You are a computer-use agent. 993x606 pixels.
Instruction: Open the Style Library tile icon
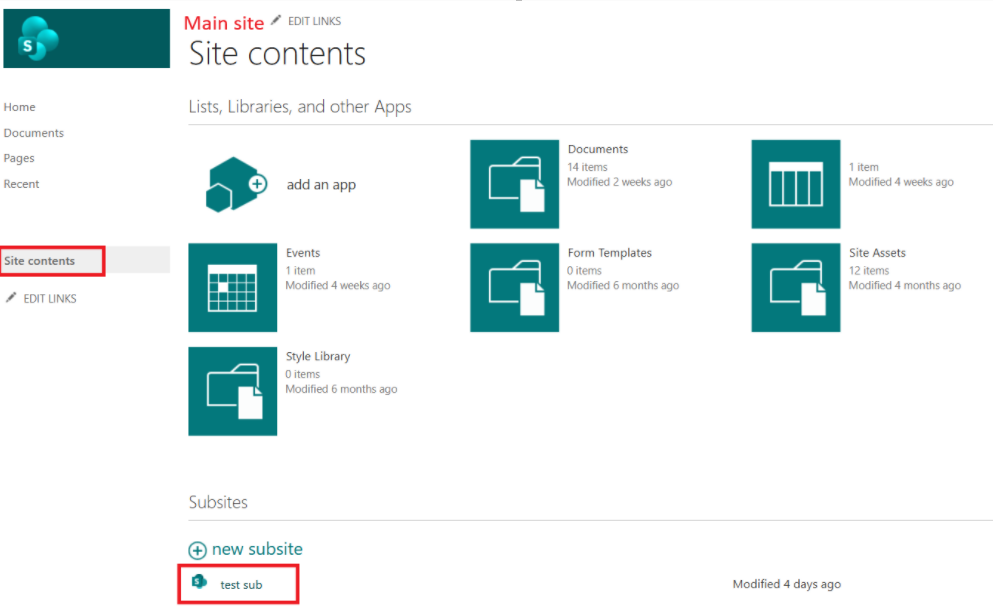(x=232, y=391)
